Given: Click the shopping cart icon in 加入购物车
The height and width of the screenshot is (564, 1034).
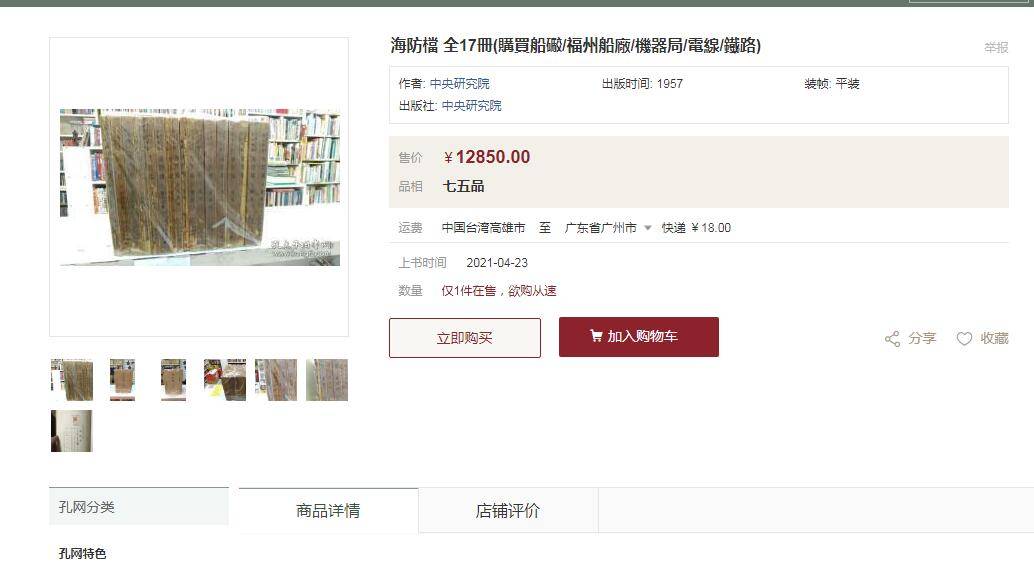Looking at the screenshot, I should (595, 336).
